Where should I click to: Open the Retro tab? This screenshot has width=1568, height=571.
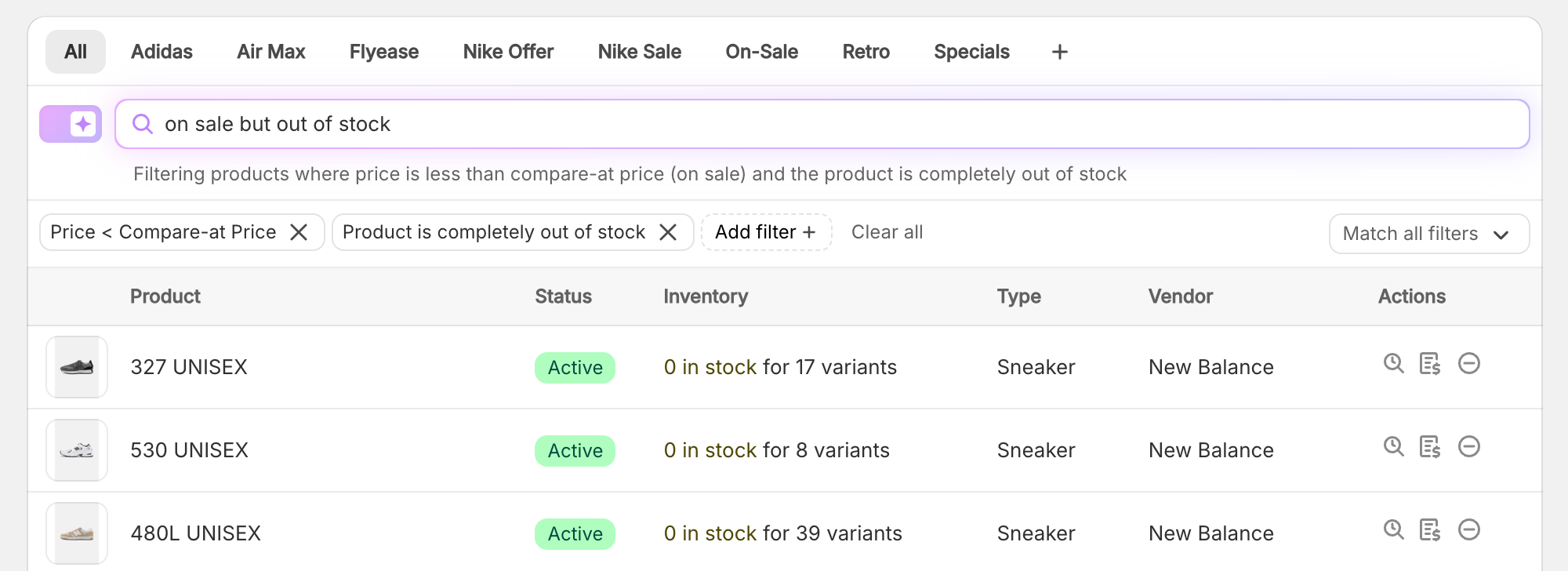click(x=866, y=52)
